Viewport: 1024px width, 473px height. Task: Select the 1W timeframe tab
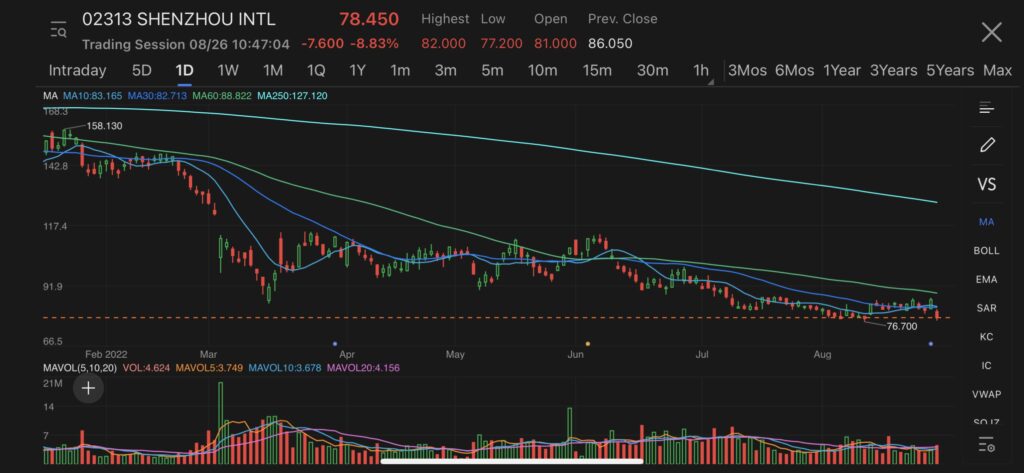pyautogui.click(x=228, y=71)
